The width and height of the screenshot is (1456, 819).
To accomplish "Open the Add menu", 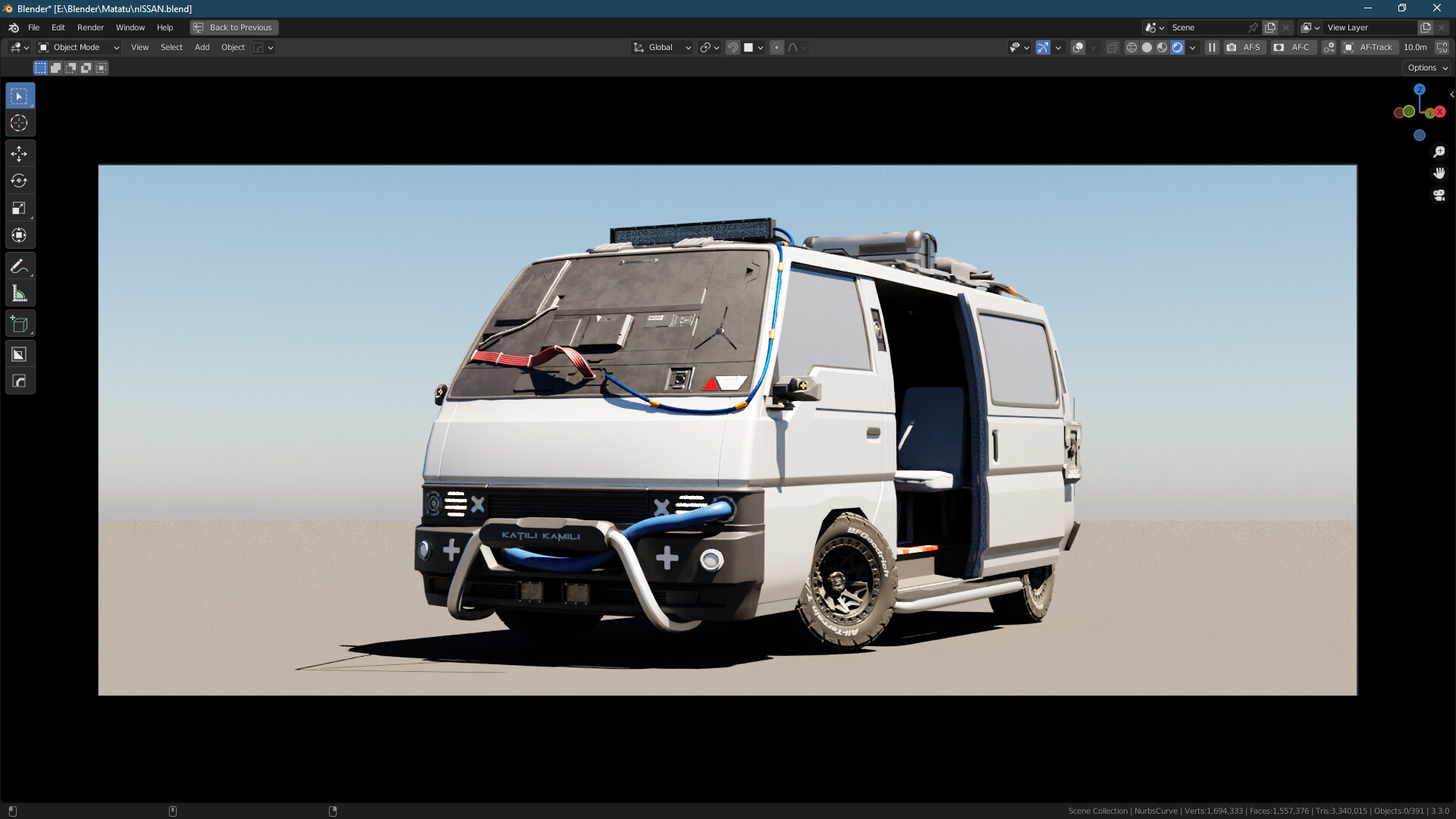I will [201, 47].
